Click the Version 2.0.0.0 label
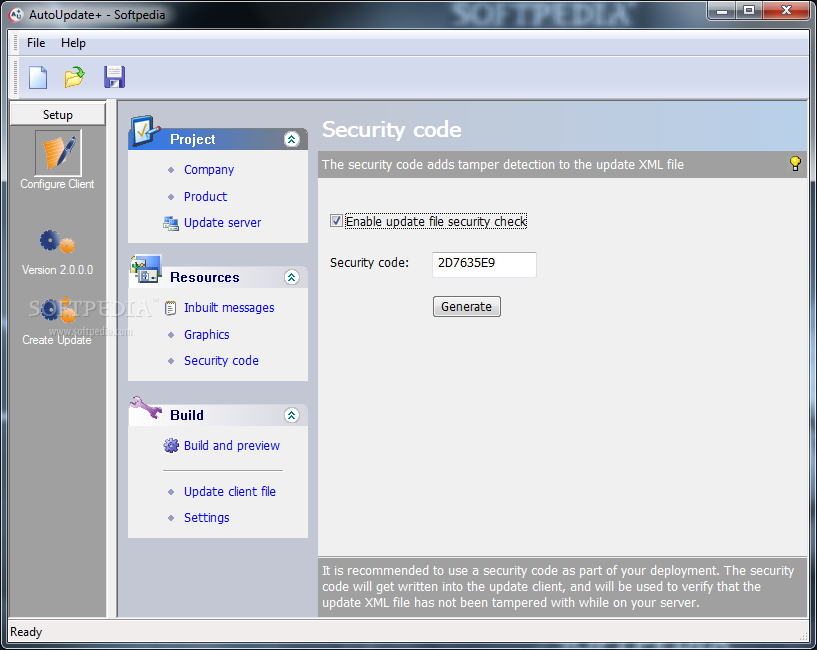817x650 pixels. pos(57,270)
